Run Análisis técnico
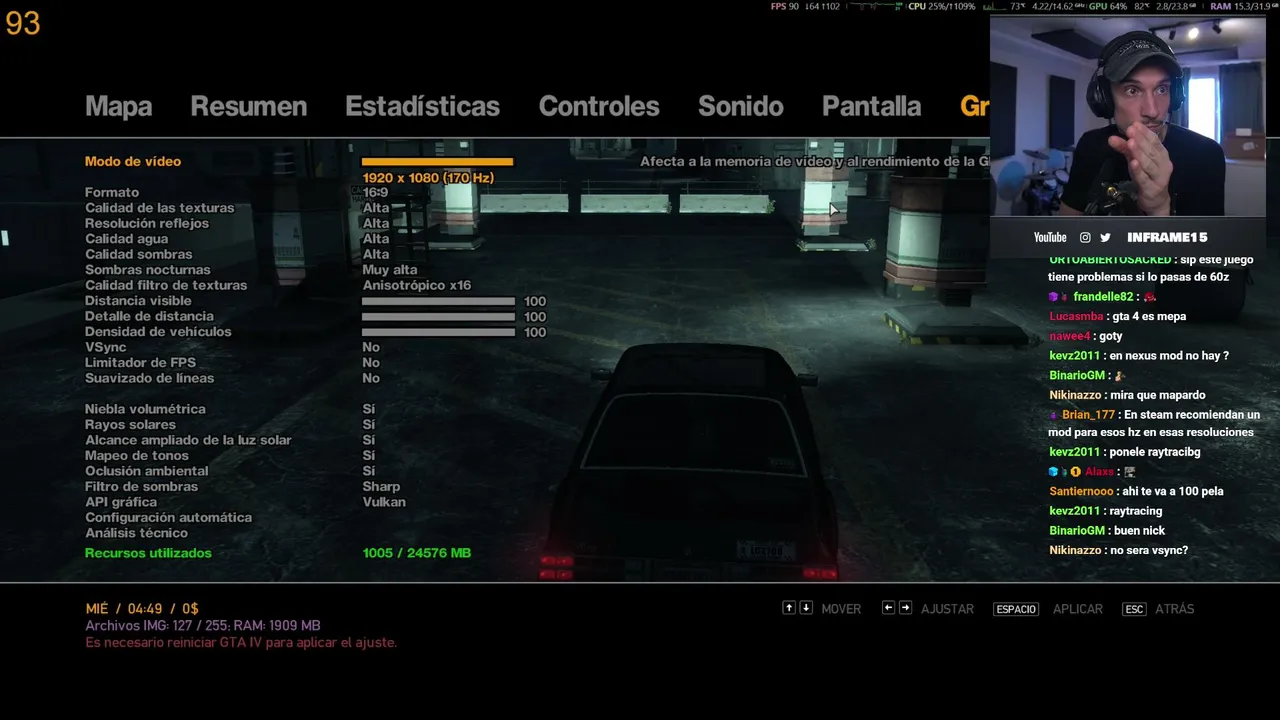 [136, 533]
